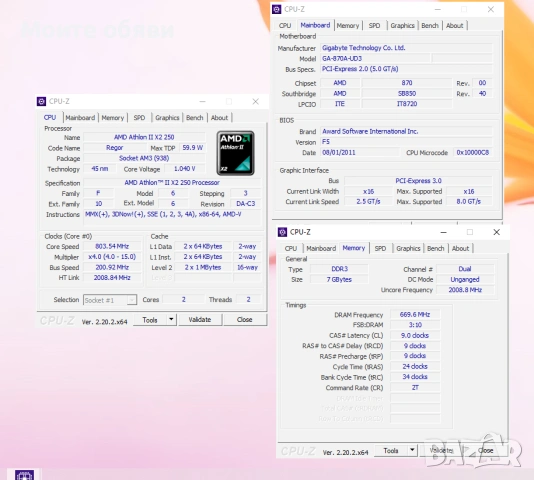
Task: Open the Tools dropdown arrow in Memory window
Action: (x=412, y=450)
